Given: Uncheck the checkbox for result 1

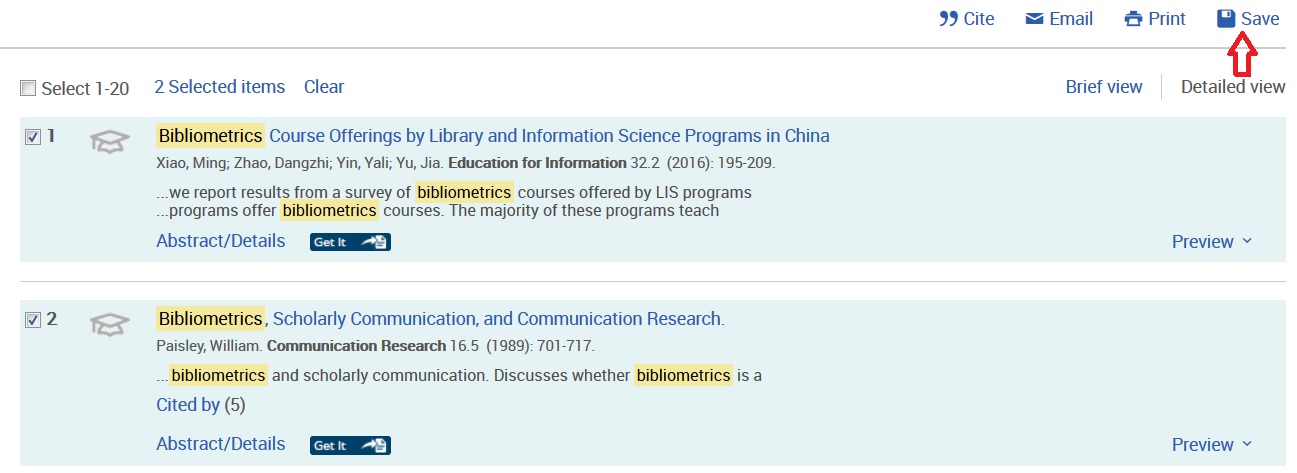Looking at the screenshot, I should 32,137.
